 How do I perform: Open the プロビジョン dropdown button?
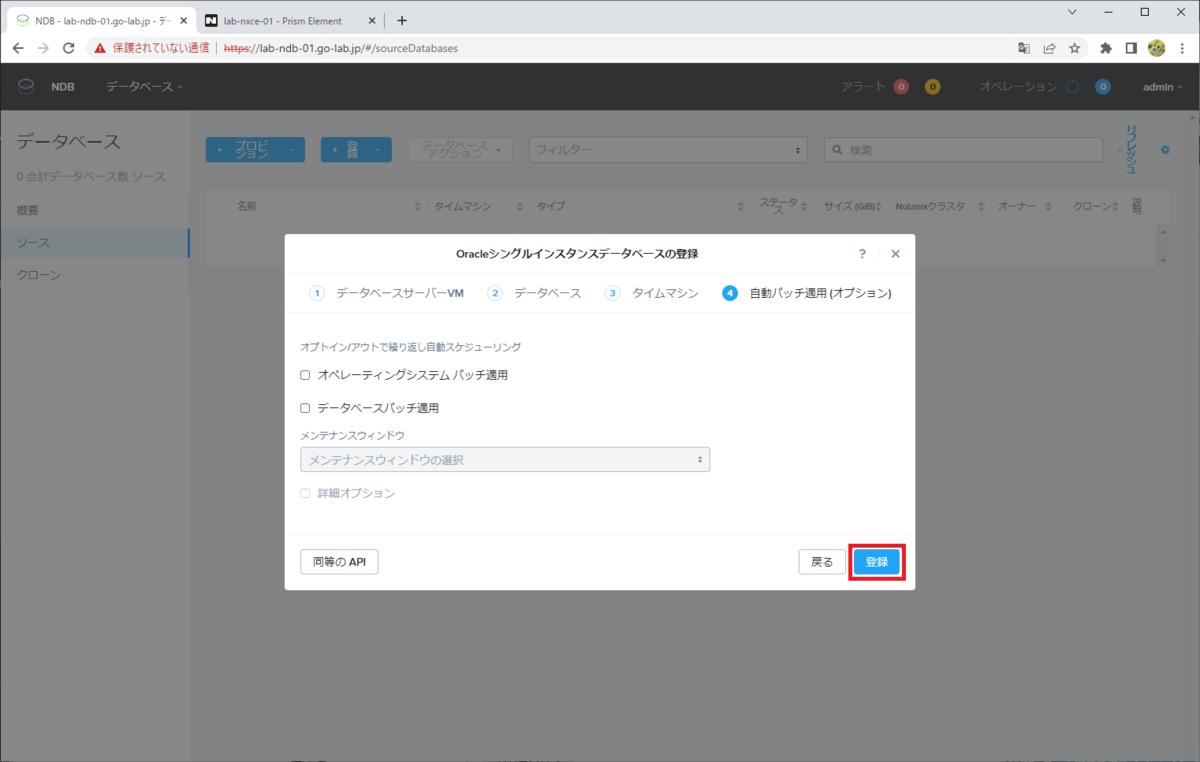click(255, 149)
